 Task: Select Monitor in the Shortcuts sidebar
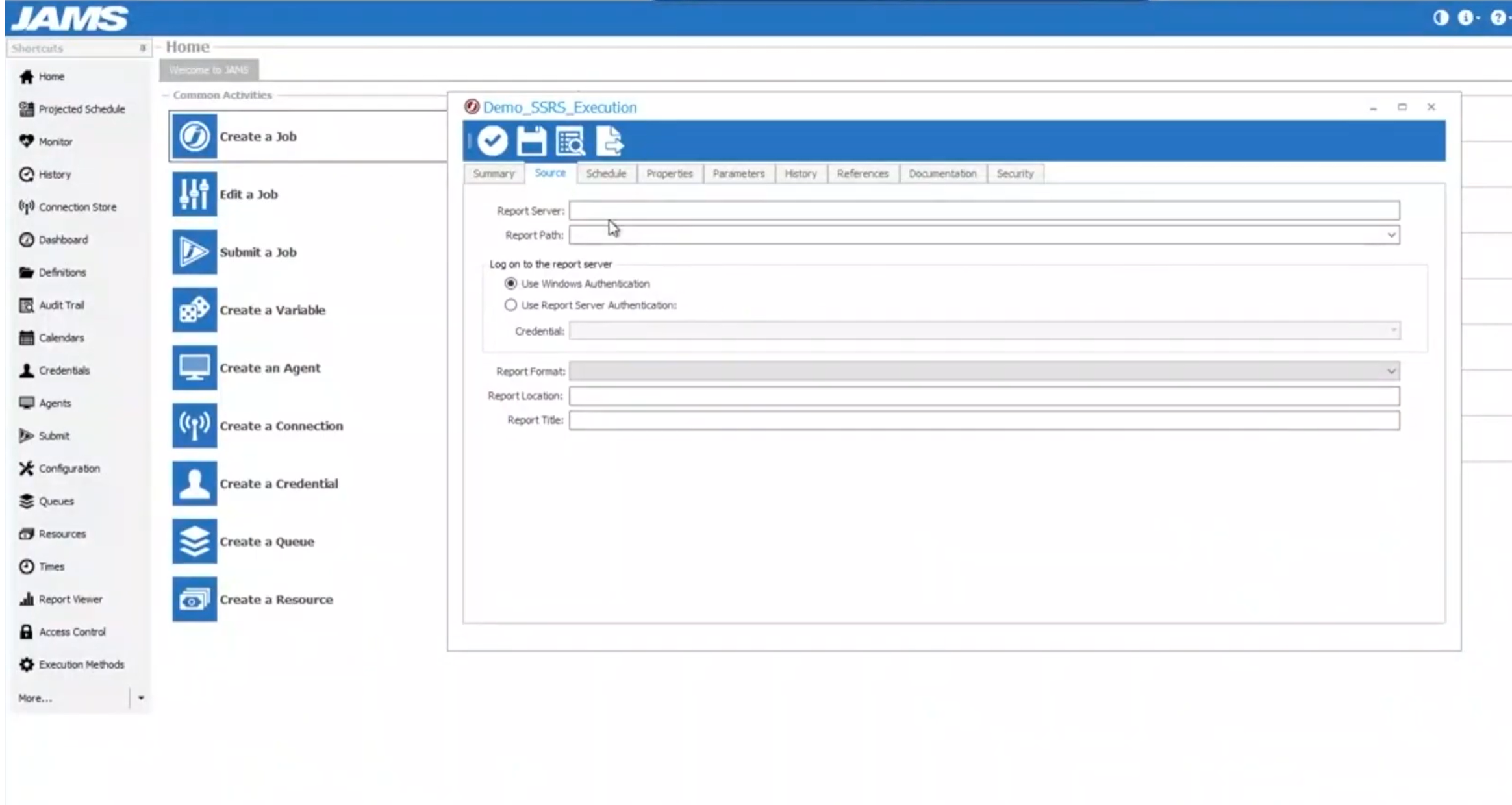55,141
